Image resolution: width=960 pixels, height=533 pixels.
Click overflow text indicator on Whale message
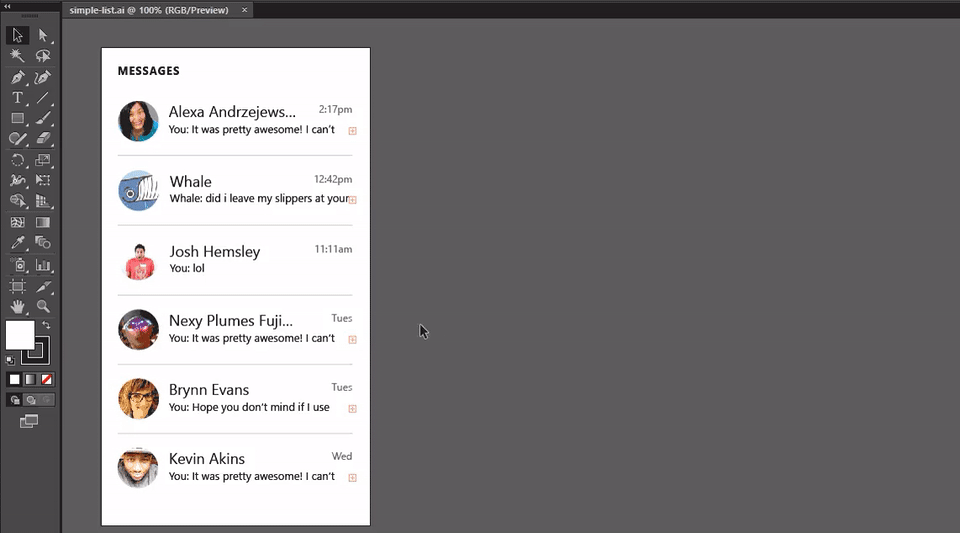tap(352, 200)
